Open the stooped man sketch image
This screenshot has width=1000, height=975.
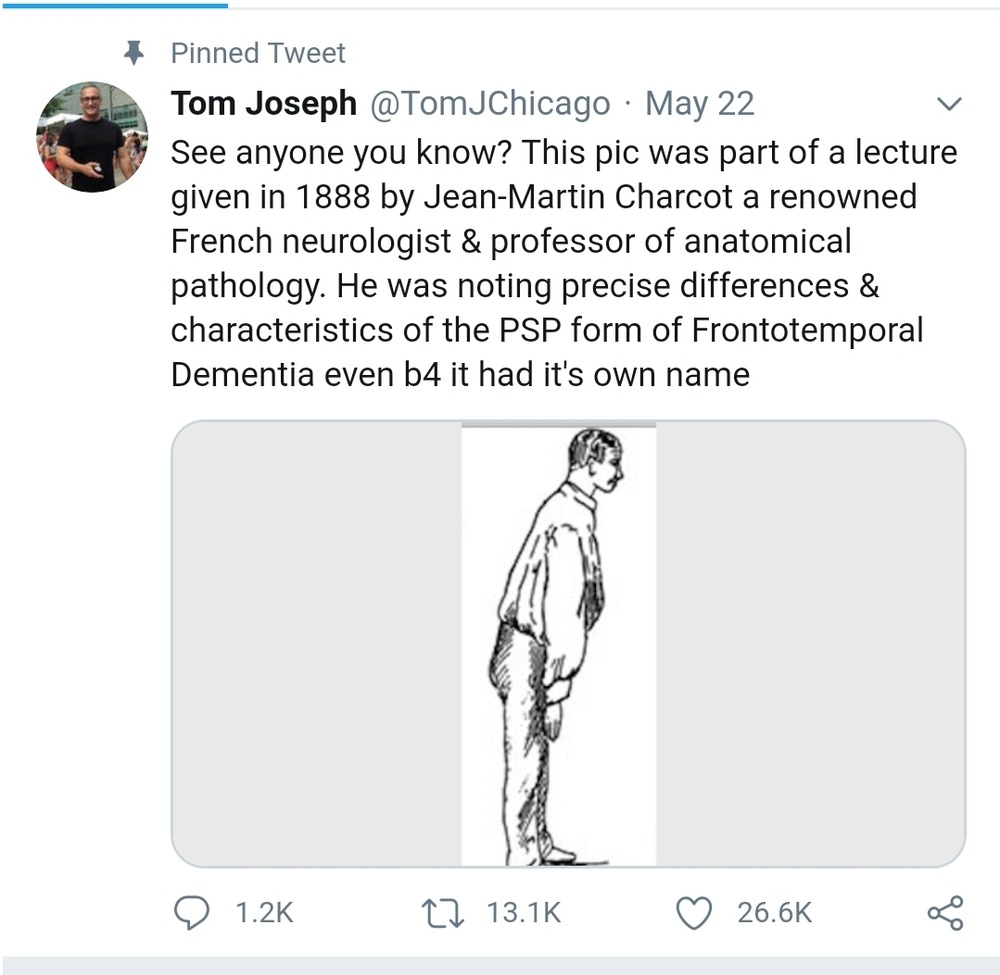558,645
